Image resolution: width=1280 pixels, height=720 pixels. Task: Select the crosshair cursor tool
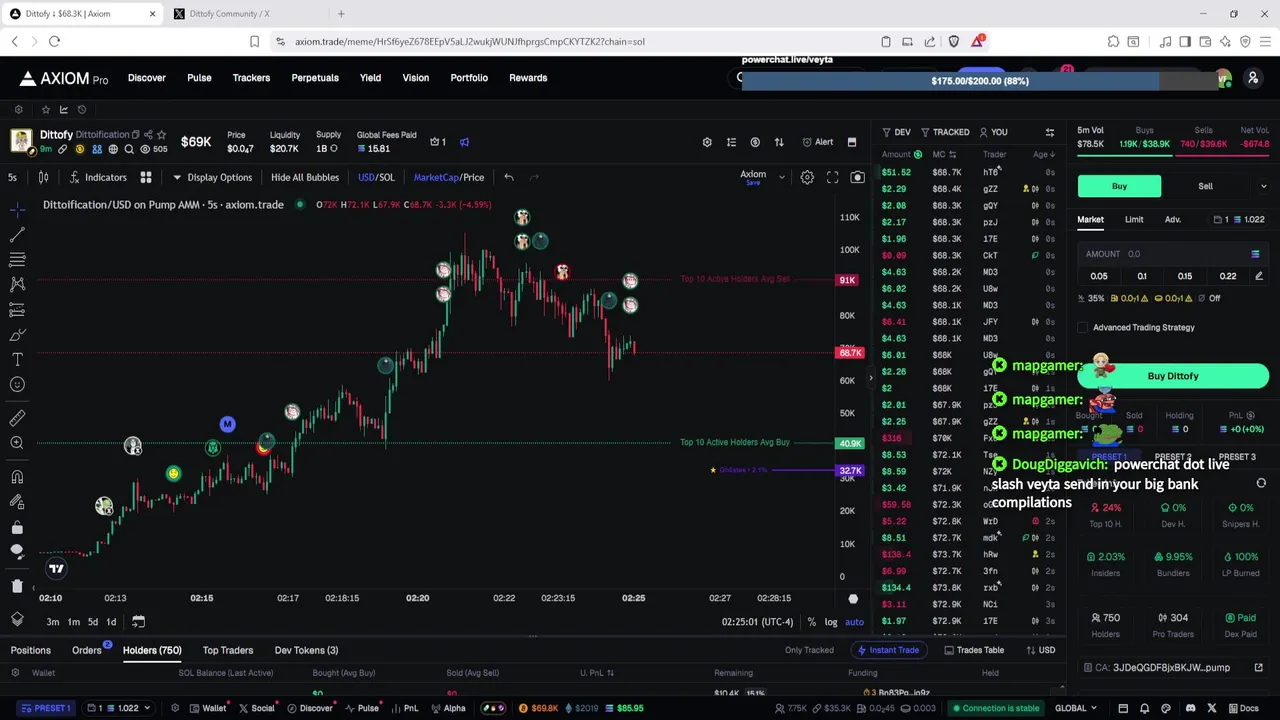click(17, 209)
